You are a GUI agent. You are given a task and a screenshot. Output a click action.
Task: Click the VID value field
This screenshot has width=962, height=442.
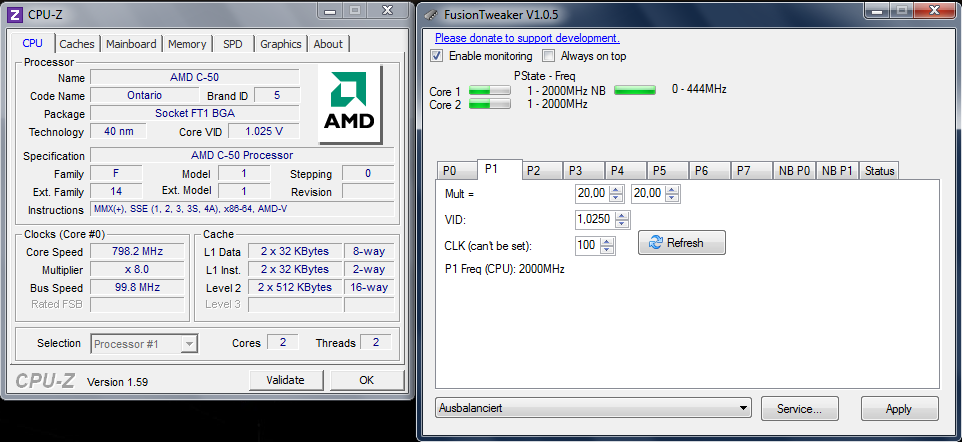593,219
